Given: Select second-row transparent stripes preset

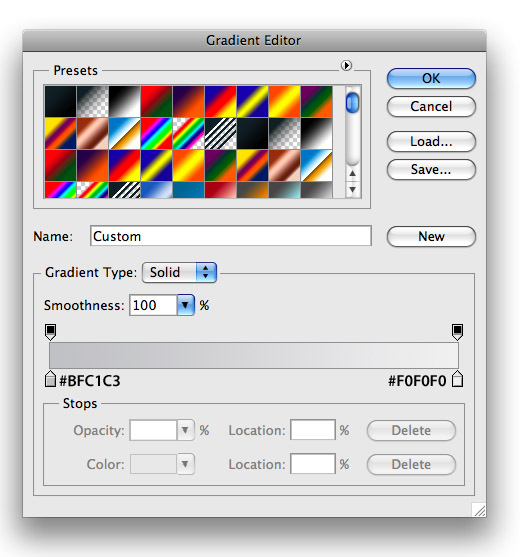Looking at the screenshot, I should [220, 134].
